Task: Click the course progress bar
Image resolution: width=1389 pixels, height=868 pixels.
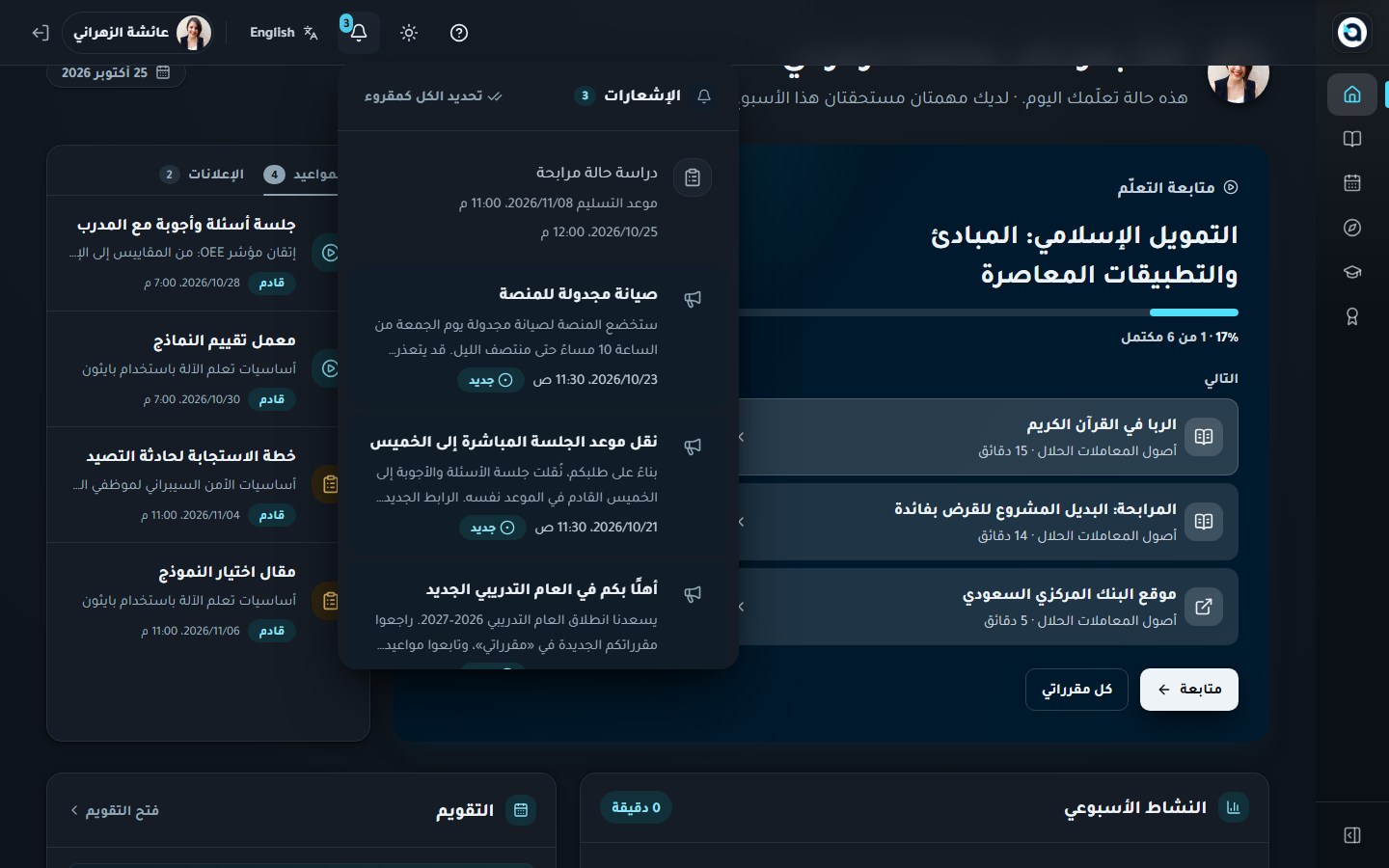Action: (x=989, y=312)
